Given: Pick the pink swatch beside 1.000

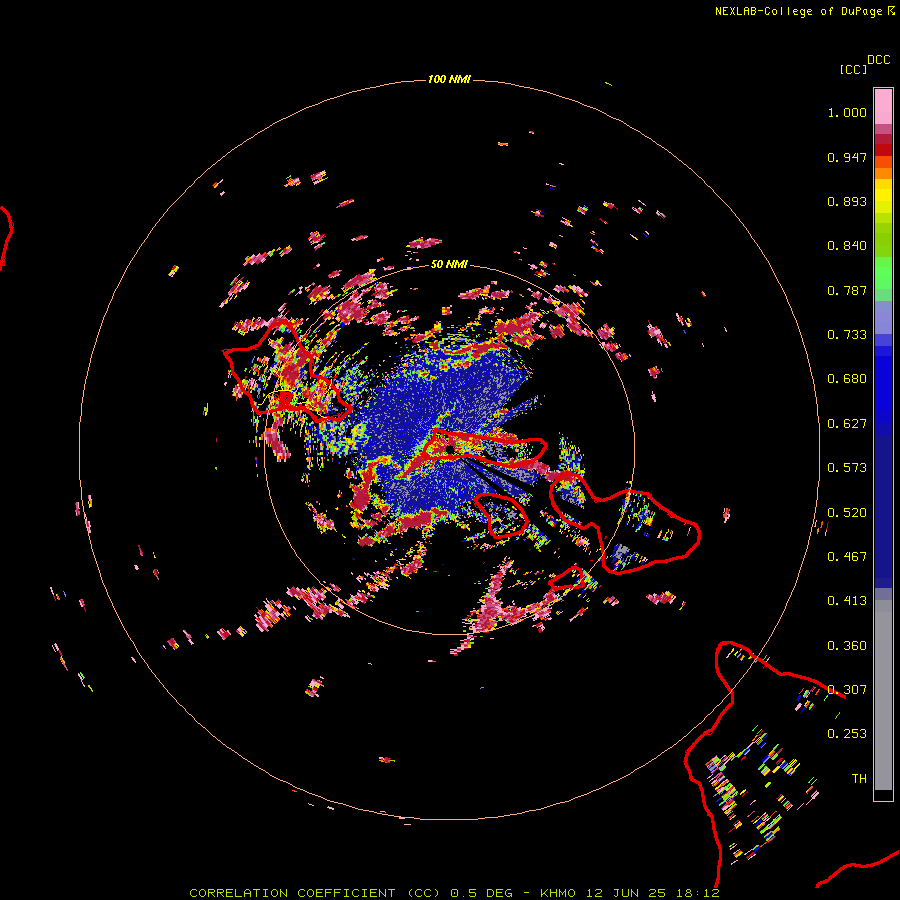Looking at the screenshot, I should pos(883,107).
